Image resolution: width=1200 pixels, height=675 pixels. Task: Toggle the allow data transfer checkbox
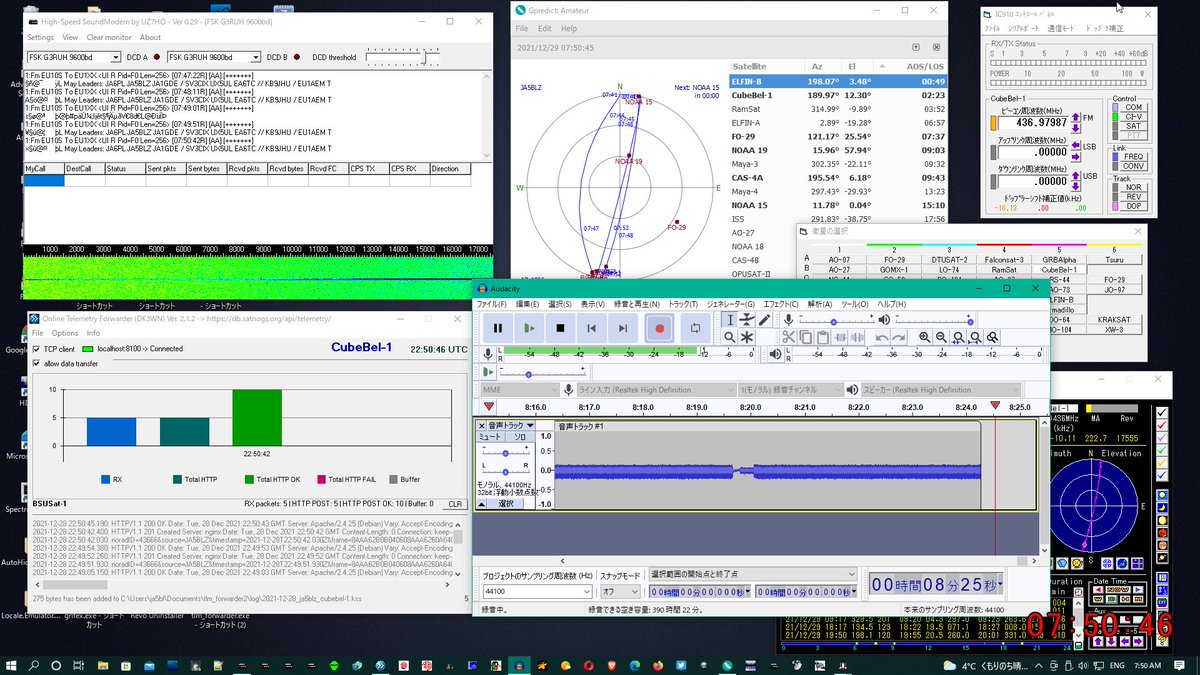coord(37,363)
